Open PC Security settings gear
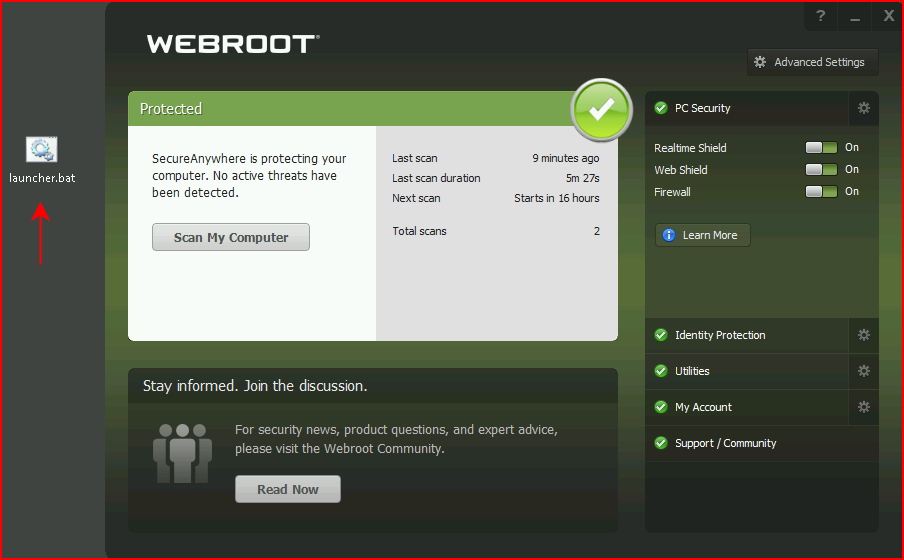Image resolution: width=904 pixels, height=560 pixels. pyautogui.click(x=863, y=108)
